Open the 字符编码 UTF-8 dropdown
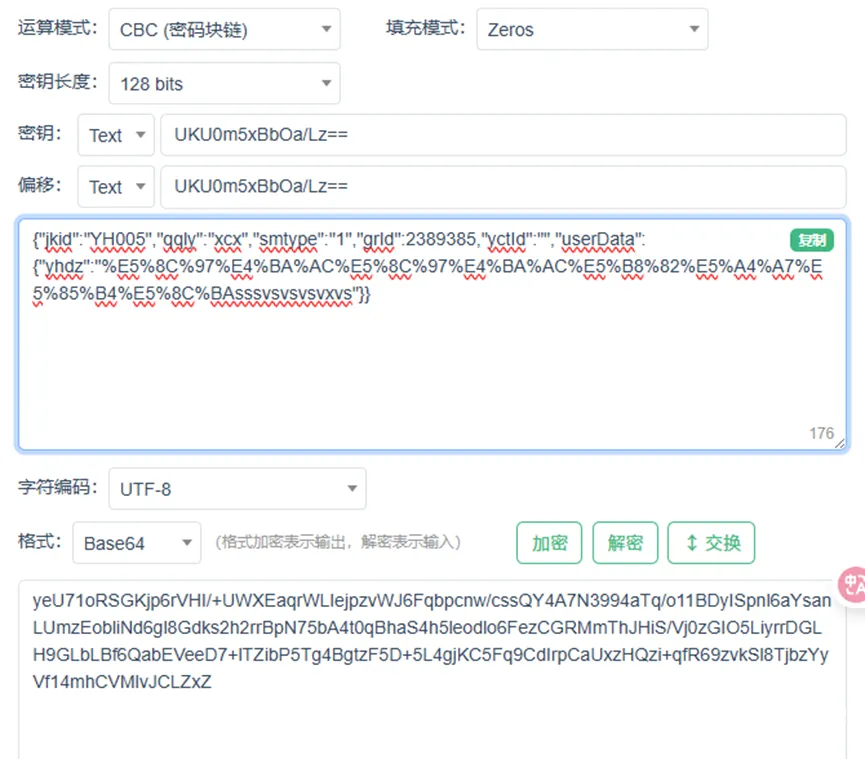The image size is (865, 759). 237,489
